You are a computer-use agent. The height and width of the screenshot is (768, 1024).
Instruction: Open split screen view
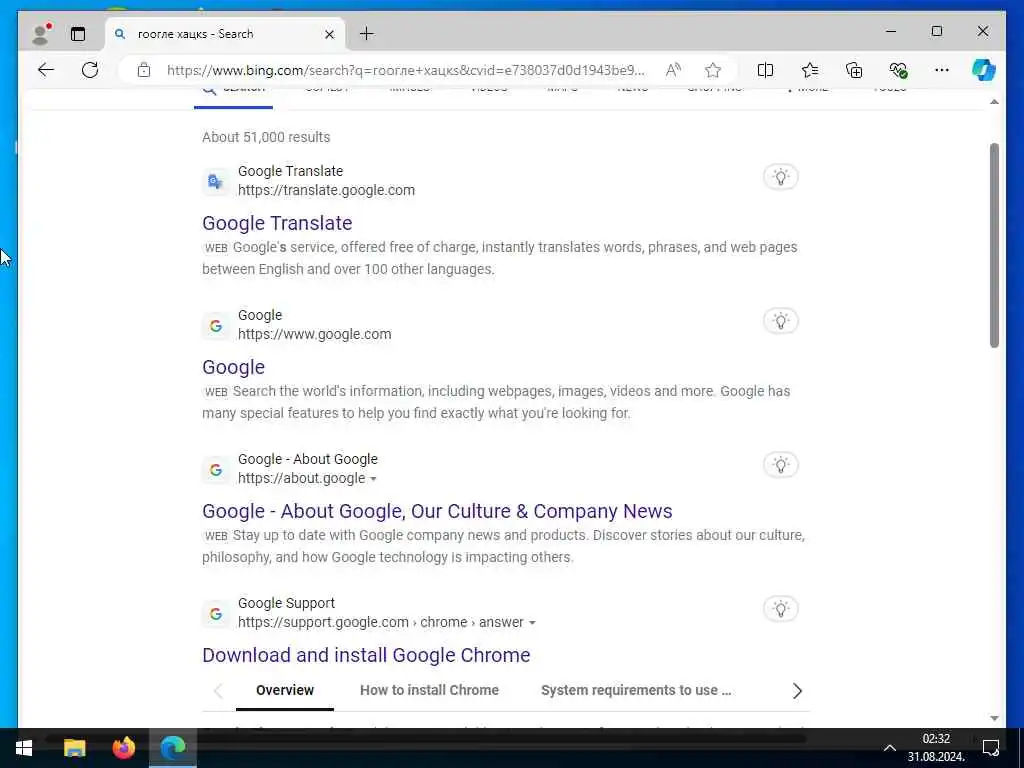click(x=765, y=70)
